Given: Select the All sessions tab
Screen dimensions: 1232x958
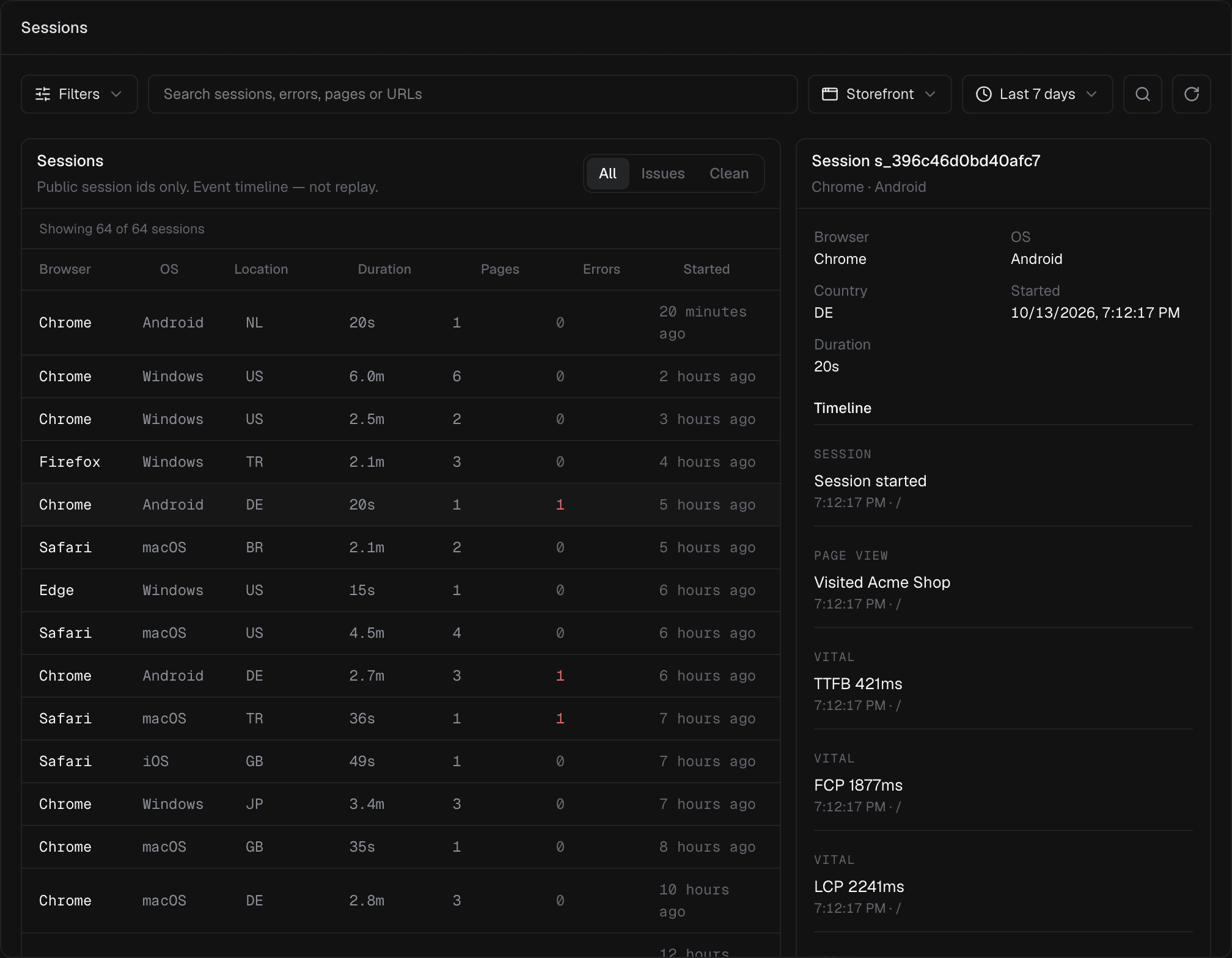Looking at the screenshot, I should (x=607, y=174).
